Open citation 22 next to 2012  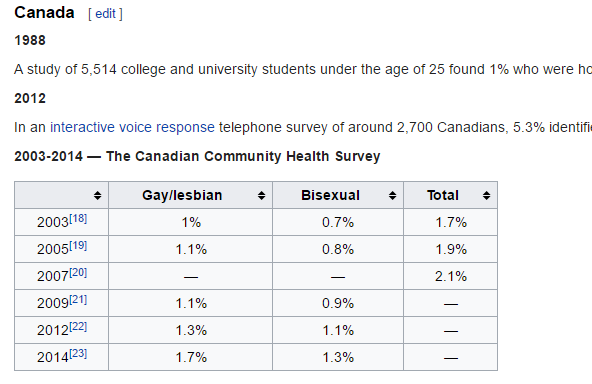tap(78, 327)
